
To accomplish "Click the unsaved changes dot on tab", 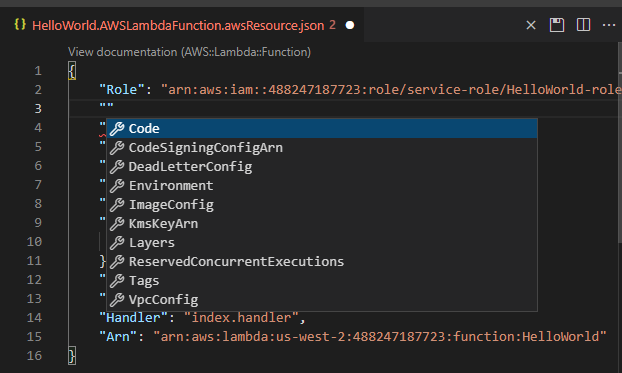I will point(349,25).
